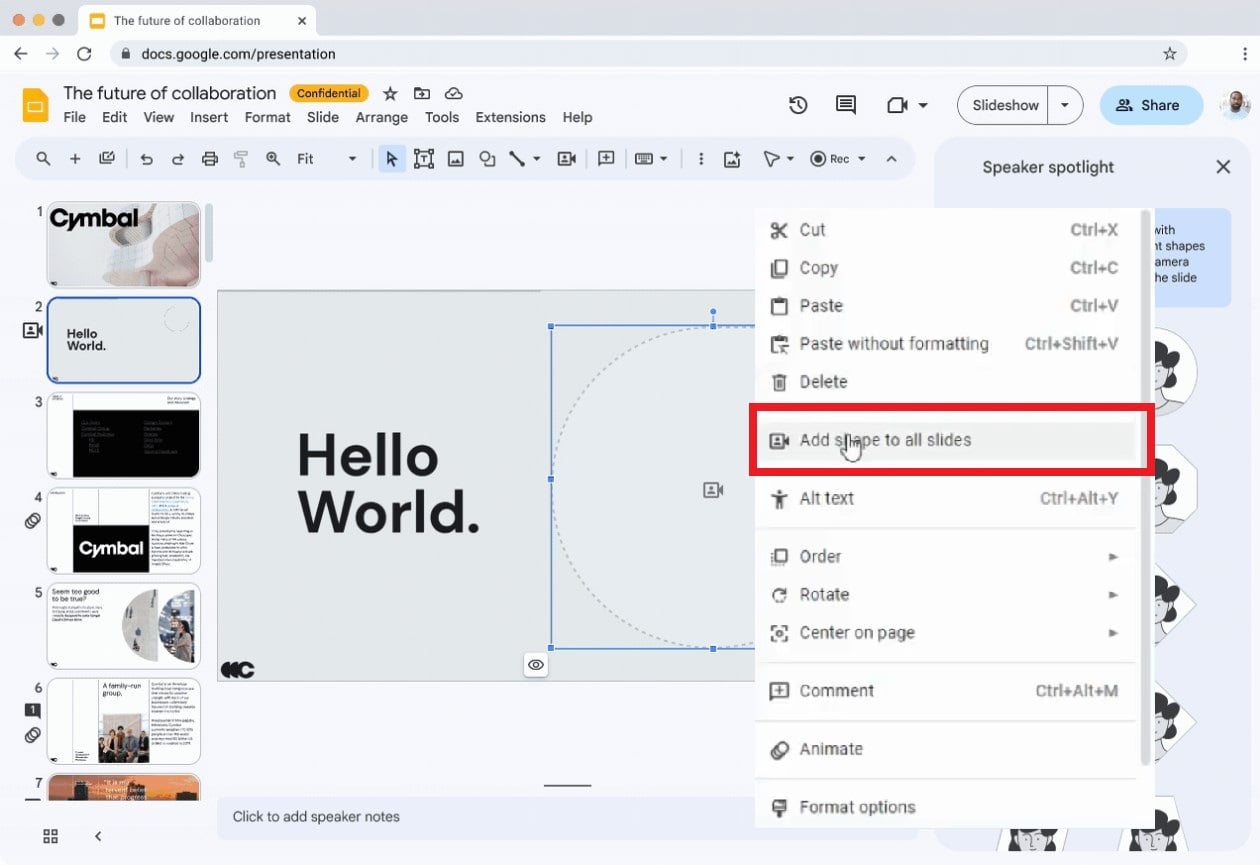Click the Share button
This screenshot has width=1260, height=865.
point(1151,105)
